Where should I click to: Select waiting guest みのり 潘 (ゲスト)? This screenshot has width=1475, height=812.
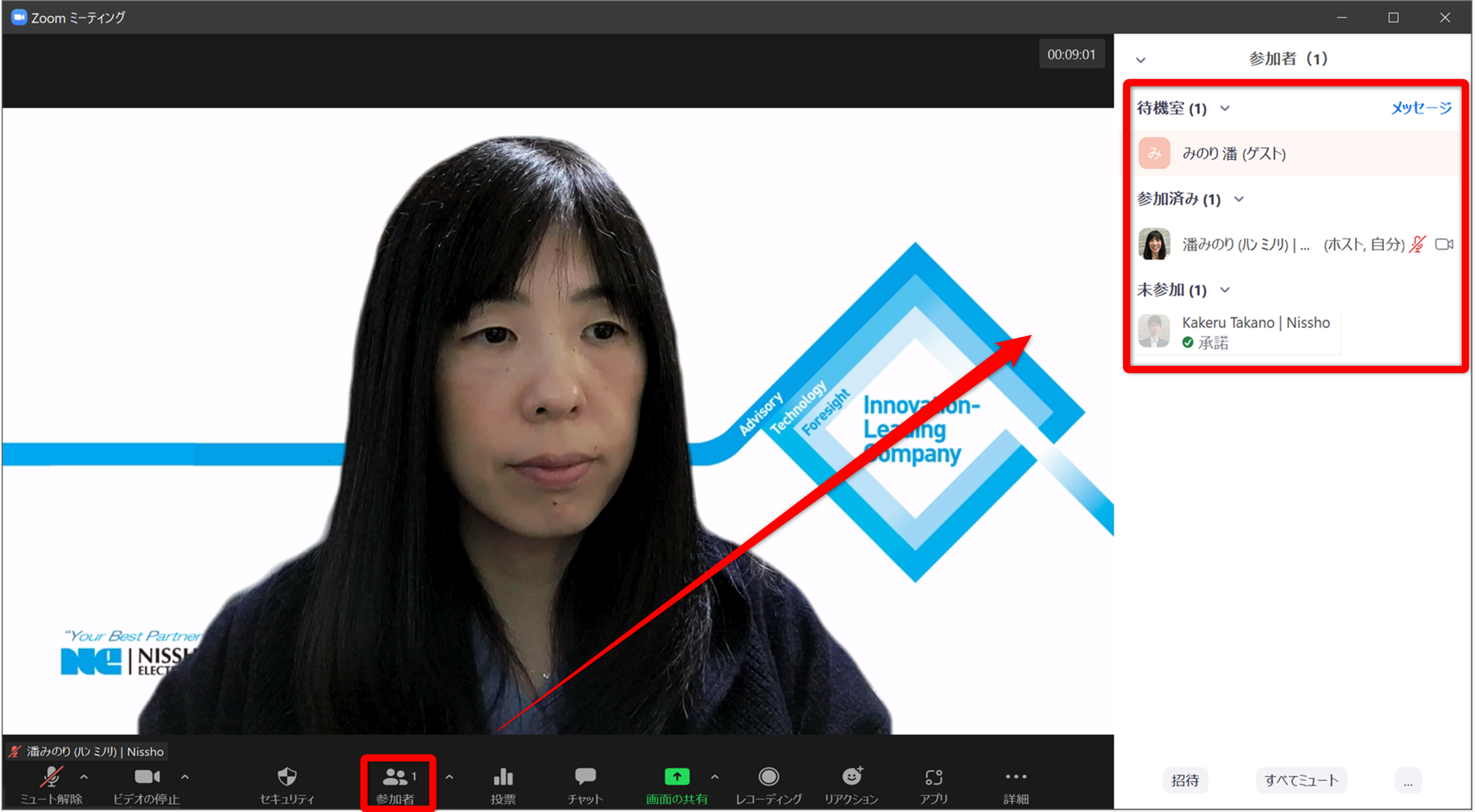[1294, 153]
